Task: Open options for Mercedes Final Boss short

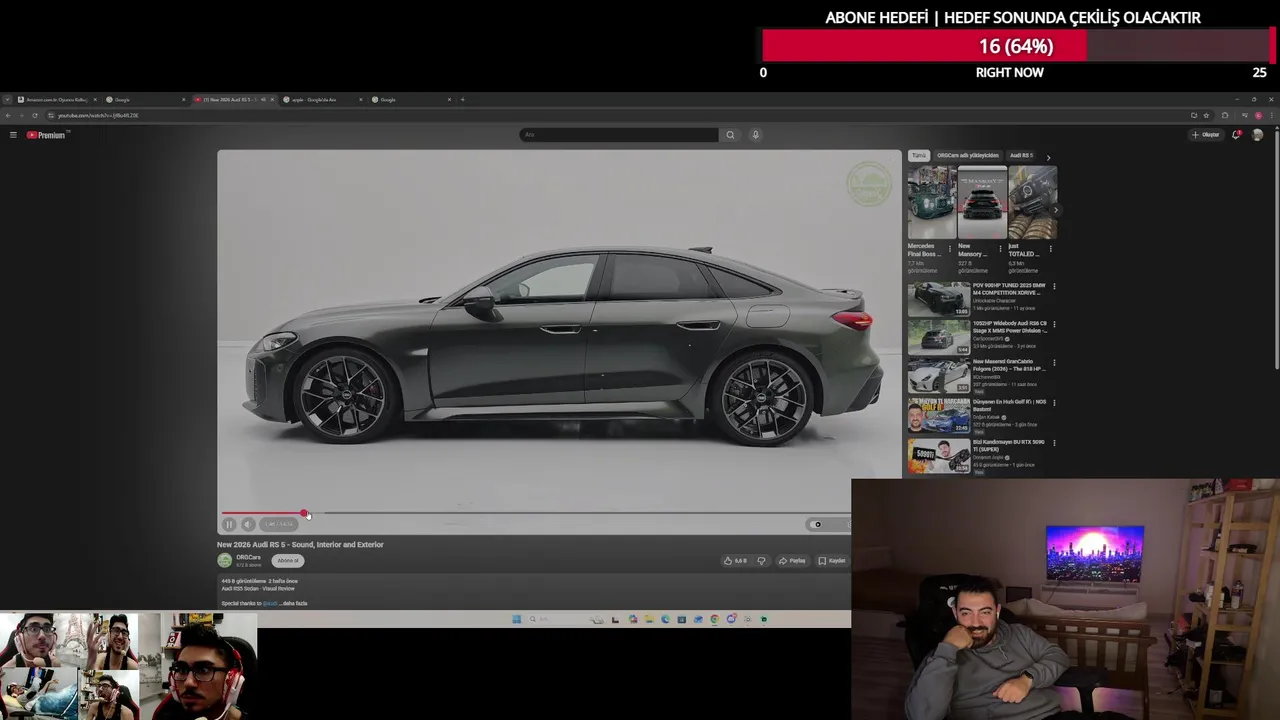Action: tap(950, 249)
